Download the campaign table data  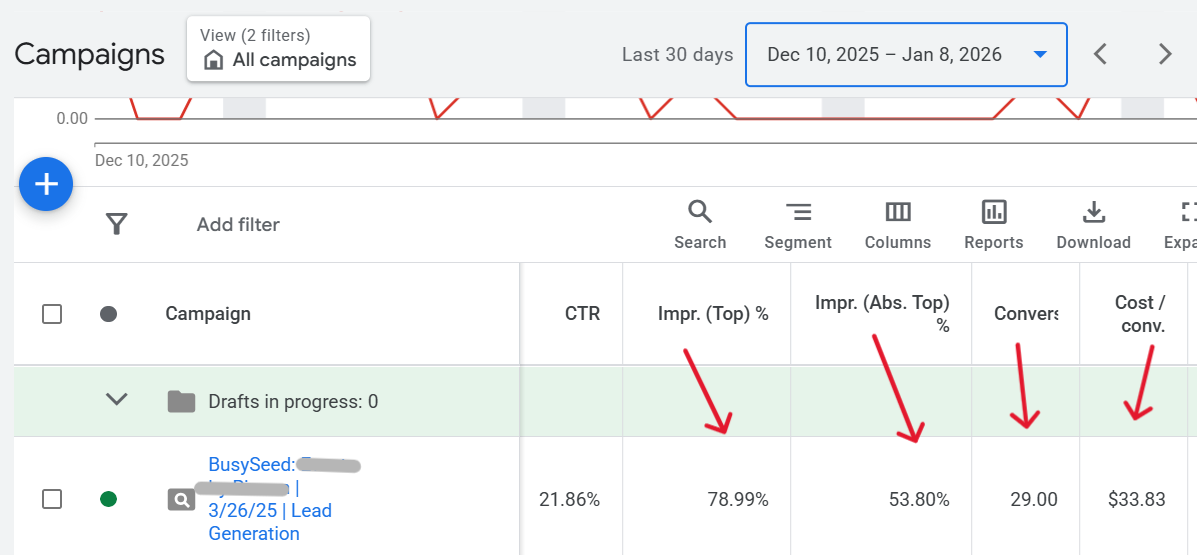(x=1093, y=224)
